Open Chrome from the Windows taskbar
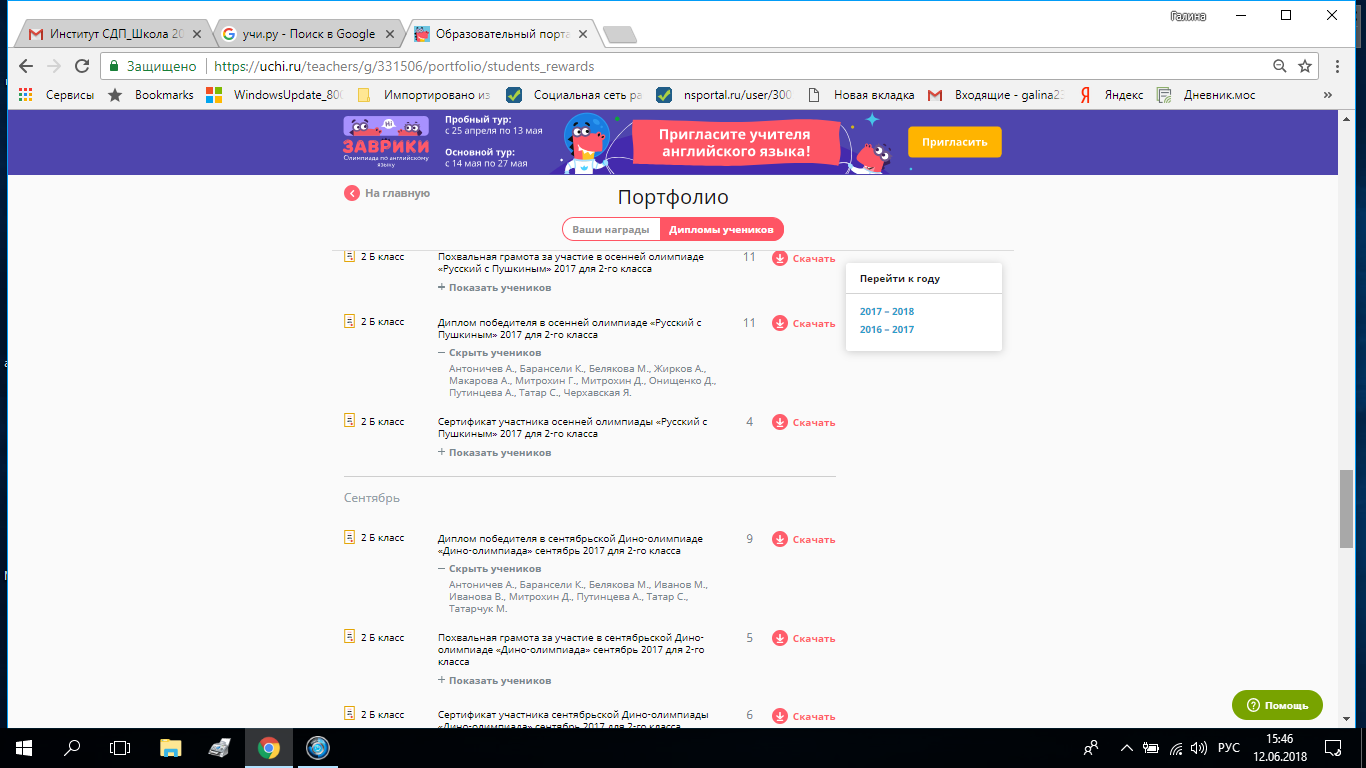 [268, 747]
